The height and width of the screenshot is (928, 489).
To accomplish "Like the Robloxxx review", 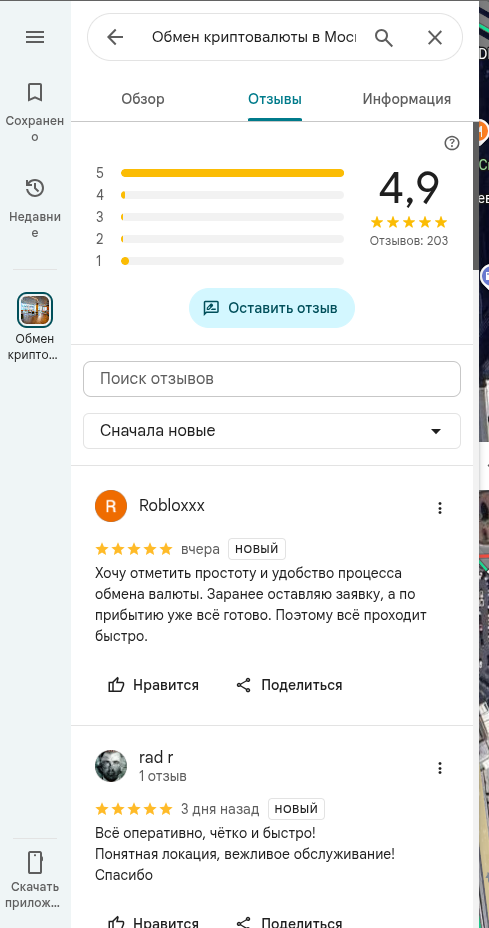I will coord(153,685).
